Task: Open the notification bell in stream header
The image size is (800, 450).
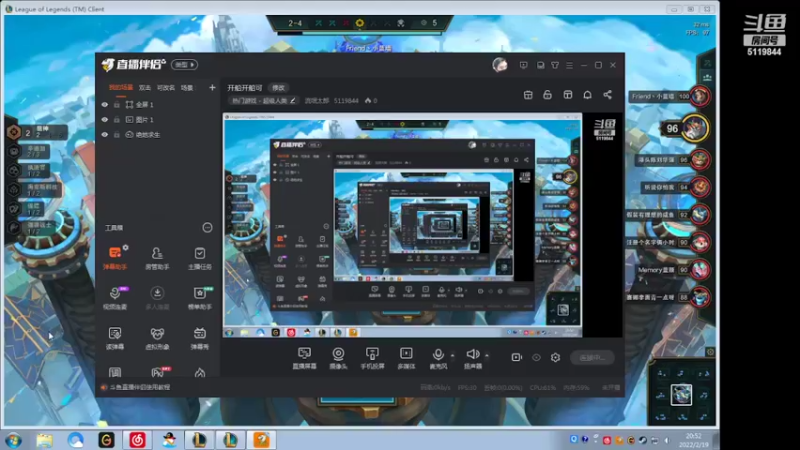Action: point(587,95)
